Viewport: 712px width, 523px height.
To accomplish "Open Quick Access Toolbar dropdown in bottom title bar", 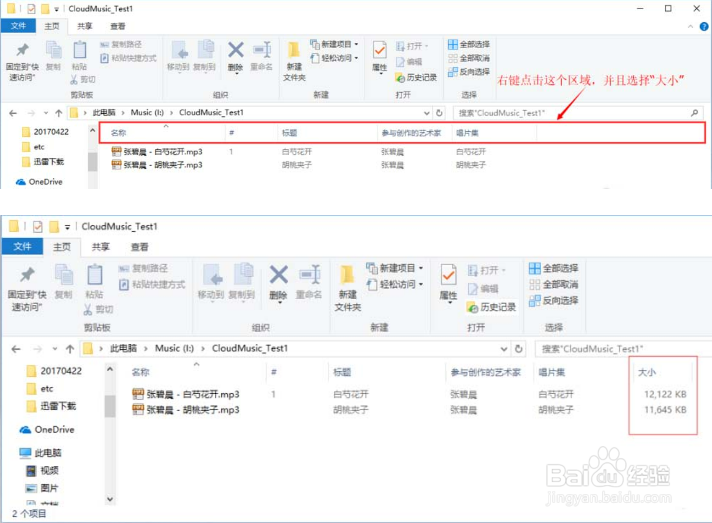I will point(67,227).
